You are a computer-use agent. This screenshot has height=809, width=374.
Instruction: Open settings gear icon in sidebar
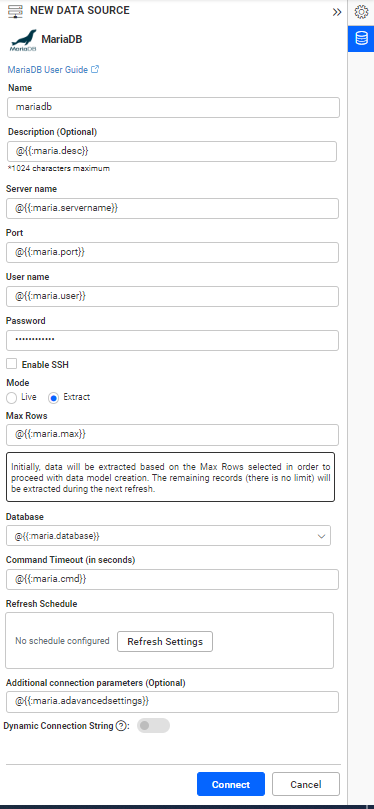(361, 12)
